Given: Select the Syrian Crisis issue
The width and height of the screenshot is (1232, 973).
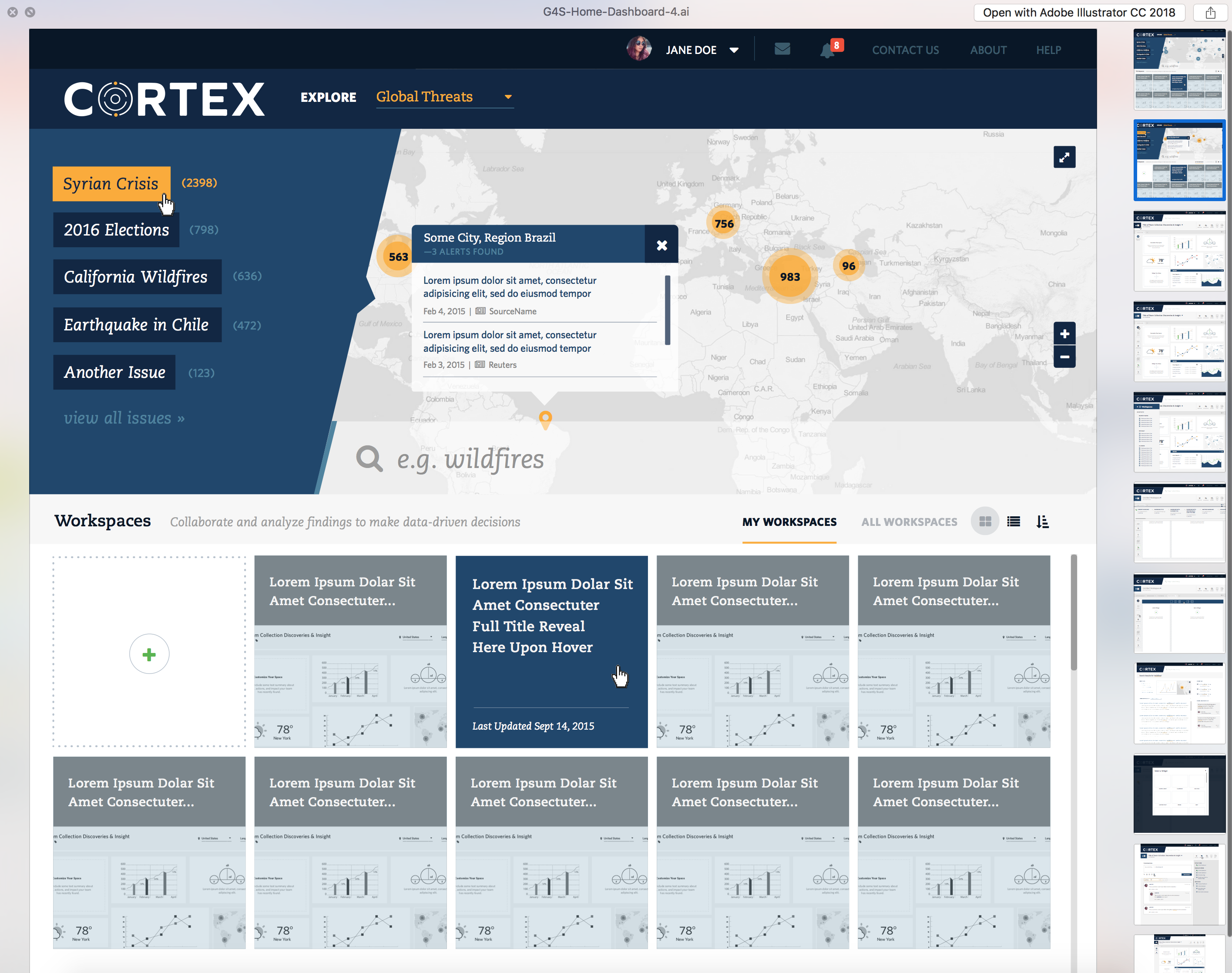Looking at the screenshot, I should (x=111, y=183).
